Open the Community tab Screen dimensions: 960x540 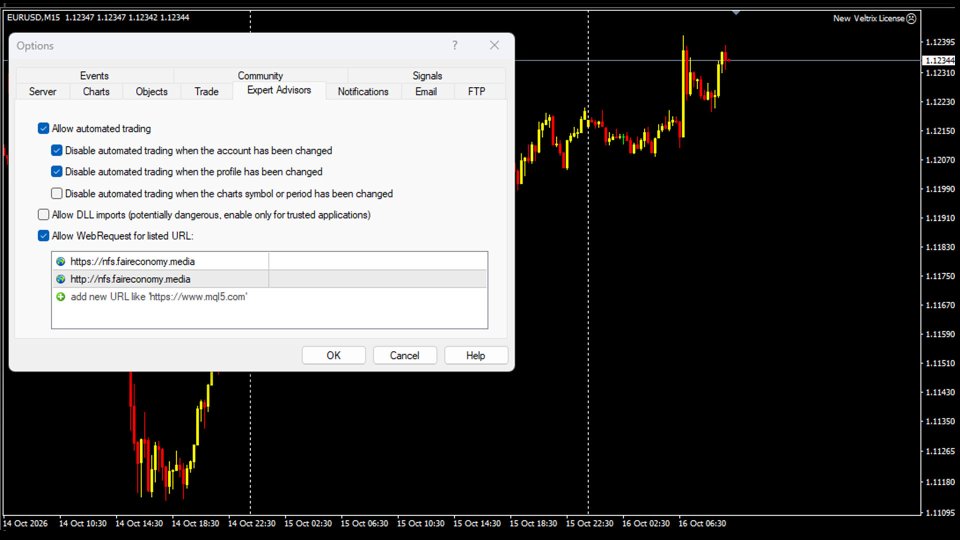pyautogui.click(x=260, y=75)
